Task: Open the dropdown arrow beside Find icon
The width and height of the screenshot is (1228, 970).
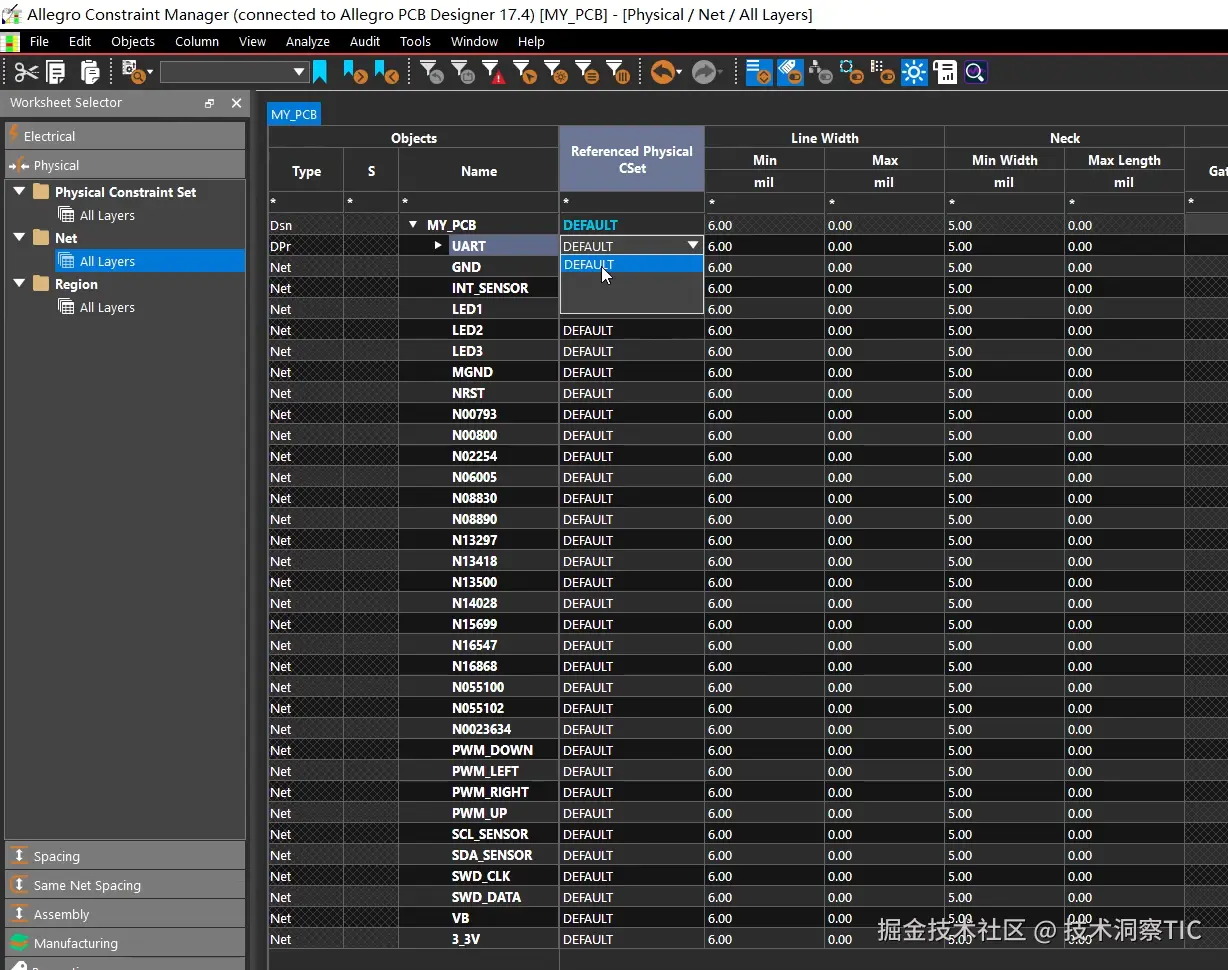Action: pyautogui.click(x=150, y=72)
